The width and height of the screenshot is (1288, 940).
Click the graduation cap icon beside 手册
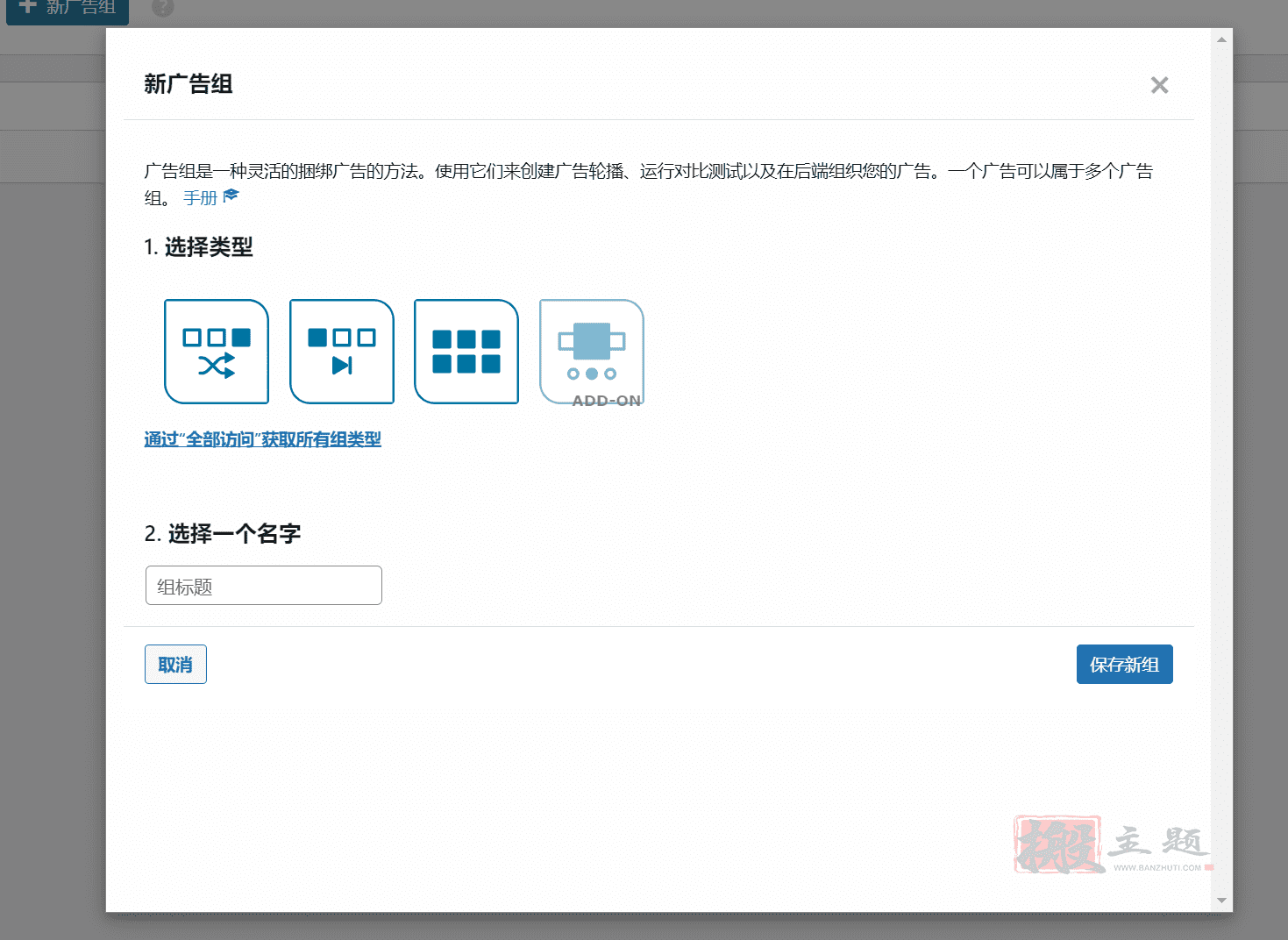tap(231, 196)
